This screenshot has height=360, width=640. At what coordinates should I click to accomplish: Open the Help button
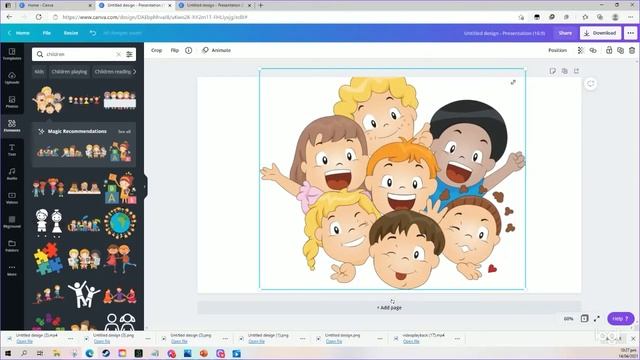point(620,318)
